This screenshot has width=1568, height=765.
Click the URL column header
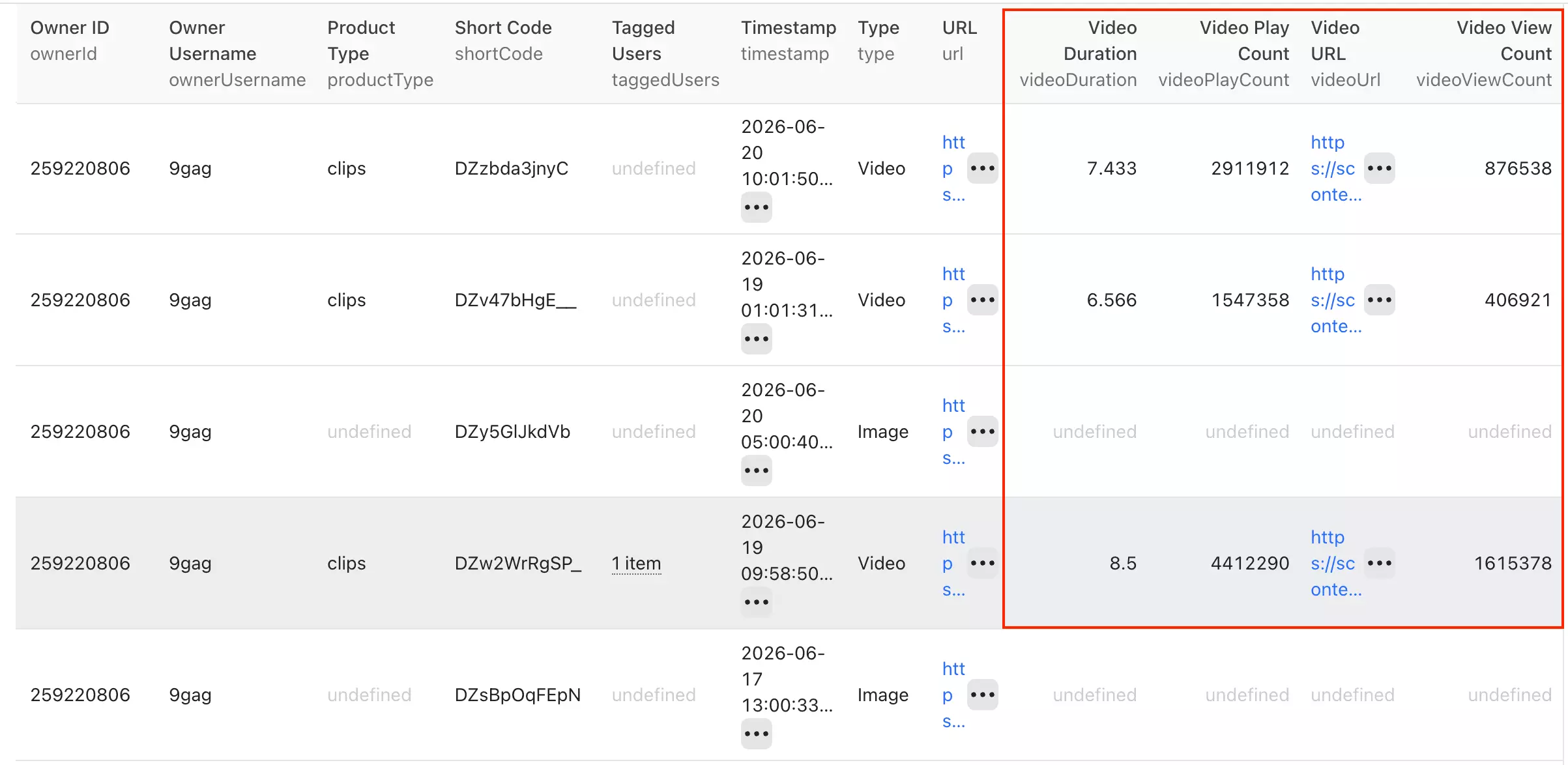(x=959, y=40)
